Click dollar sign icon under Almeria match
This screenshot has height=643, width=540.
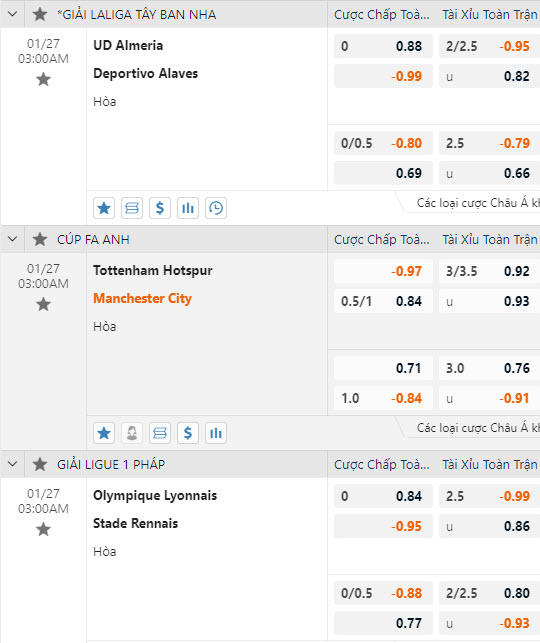[x=160, y=208]
